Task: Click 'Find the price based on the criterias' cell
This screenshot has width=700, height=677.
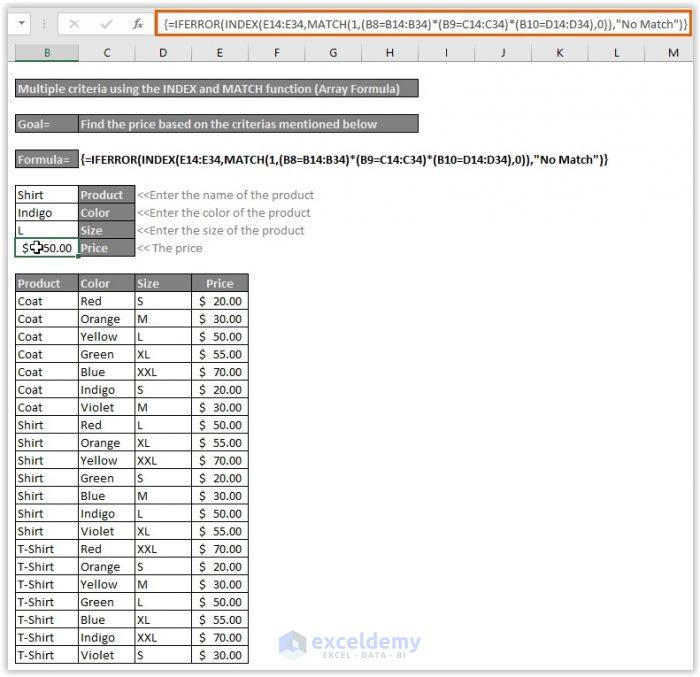Action: (248, 124)
